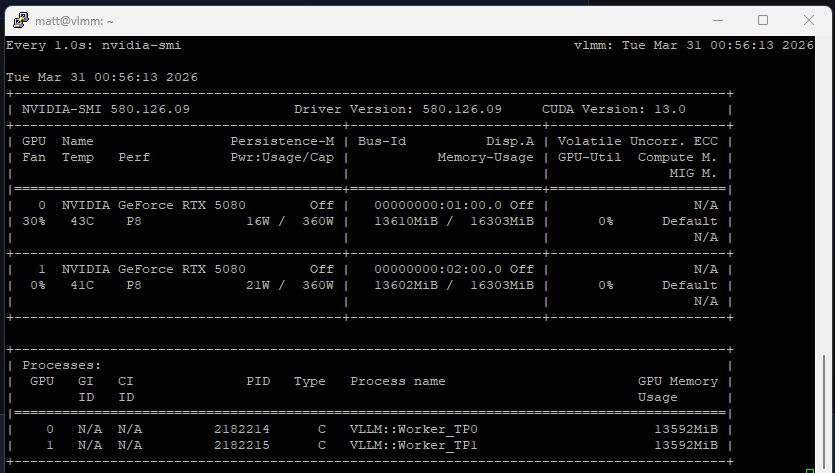Click the 'Processes:' section label
Screen dimensions: 835x473
pos(62,365)
